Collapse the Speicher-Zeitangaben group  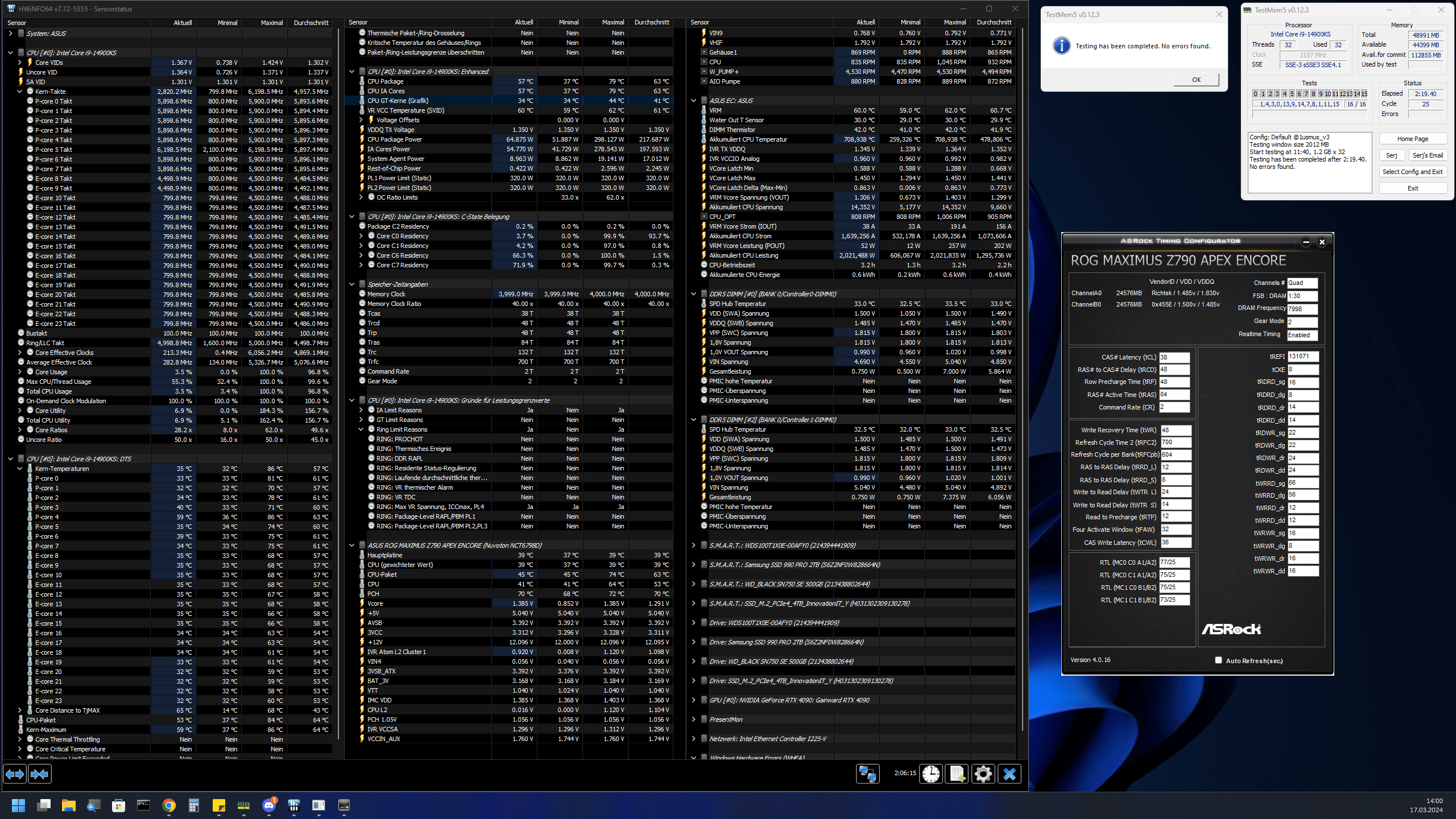[351, 284]
